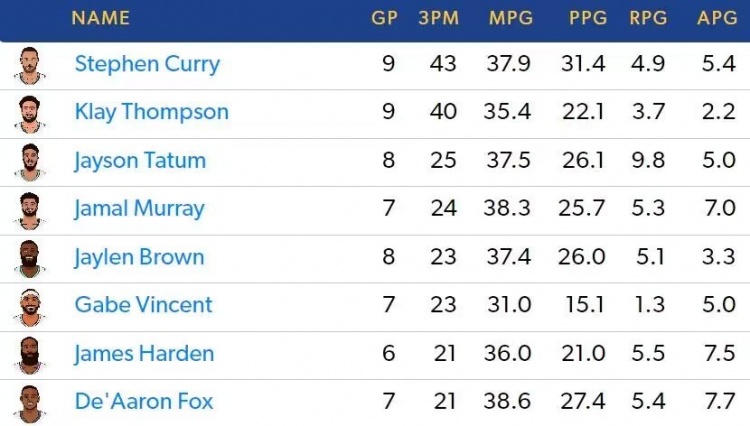
Task: Click Jaylen Brown's avatar icon
Action: tap(30, 258)
